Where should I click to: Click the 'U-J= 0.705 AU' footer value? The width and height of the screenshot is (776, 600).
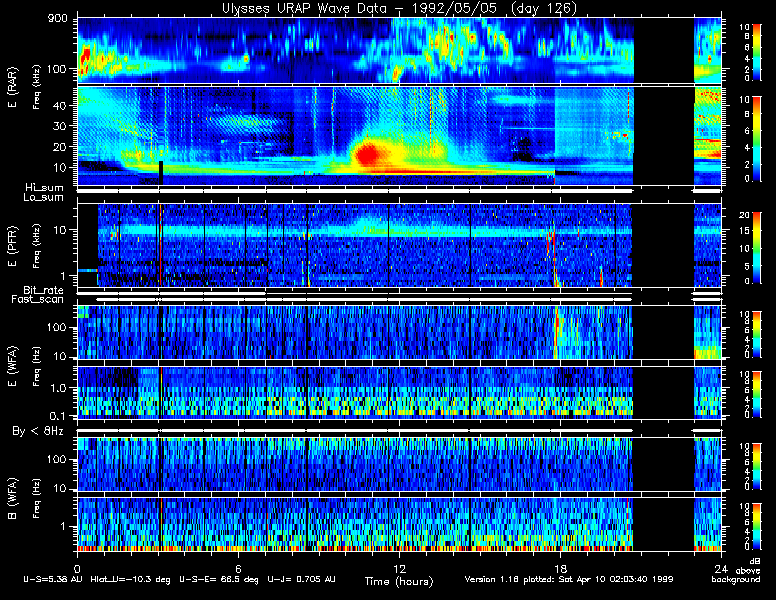[301, 579]
